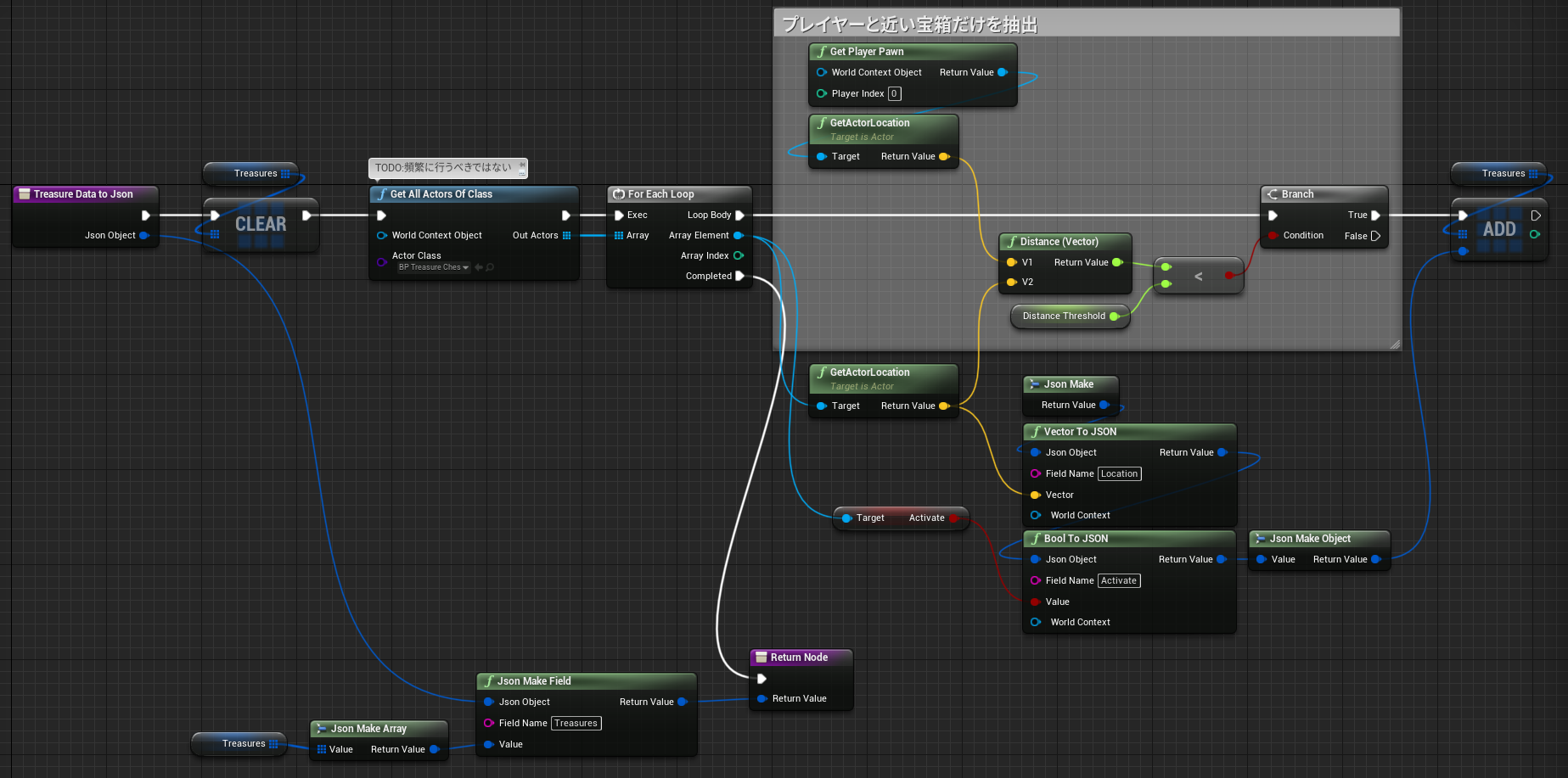This screenshot has height=778, width=1568.
Task: Click Get Player Pawn Return Value pin
Action: click(1003, 72)
